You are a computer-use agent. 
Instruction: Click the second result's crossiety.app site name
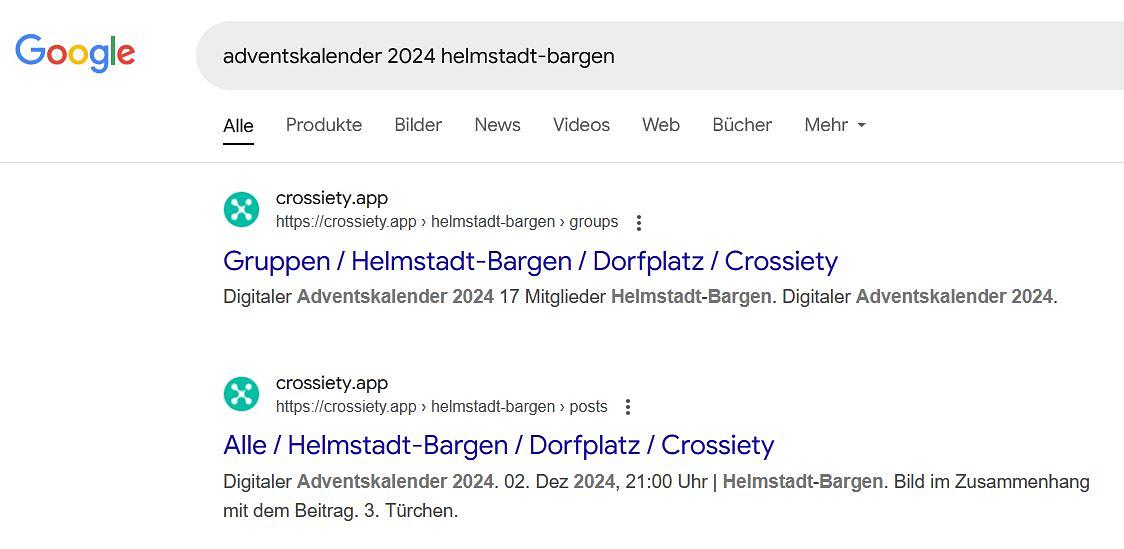[332, 383]
